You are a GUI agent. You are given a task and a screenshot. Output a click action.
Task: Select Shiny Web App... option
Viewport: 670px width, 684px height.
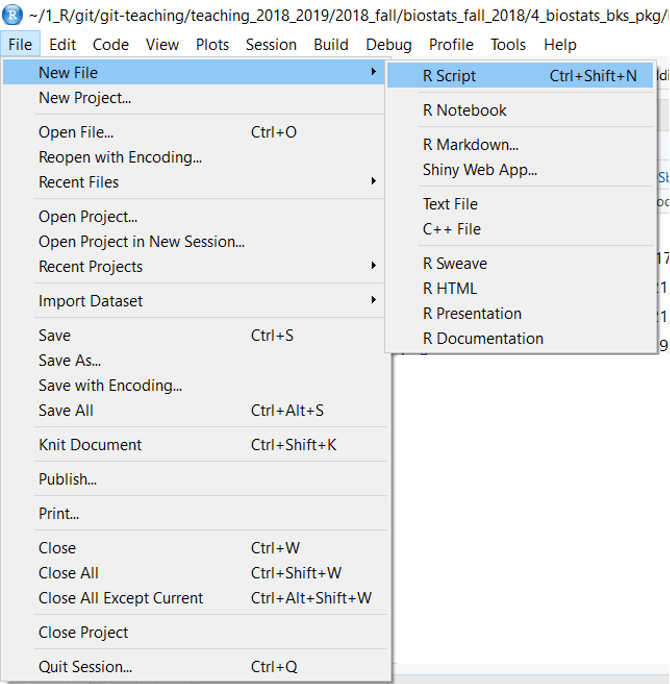pyautogui.click(x=520, y=170)
